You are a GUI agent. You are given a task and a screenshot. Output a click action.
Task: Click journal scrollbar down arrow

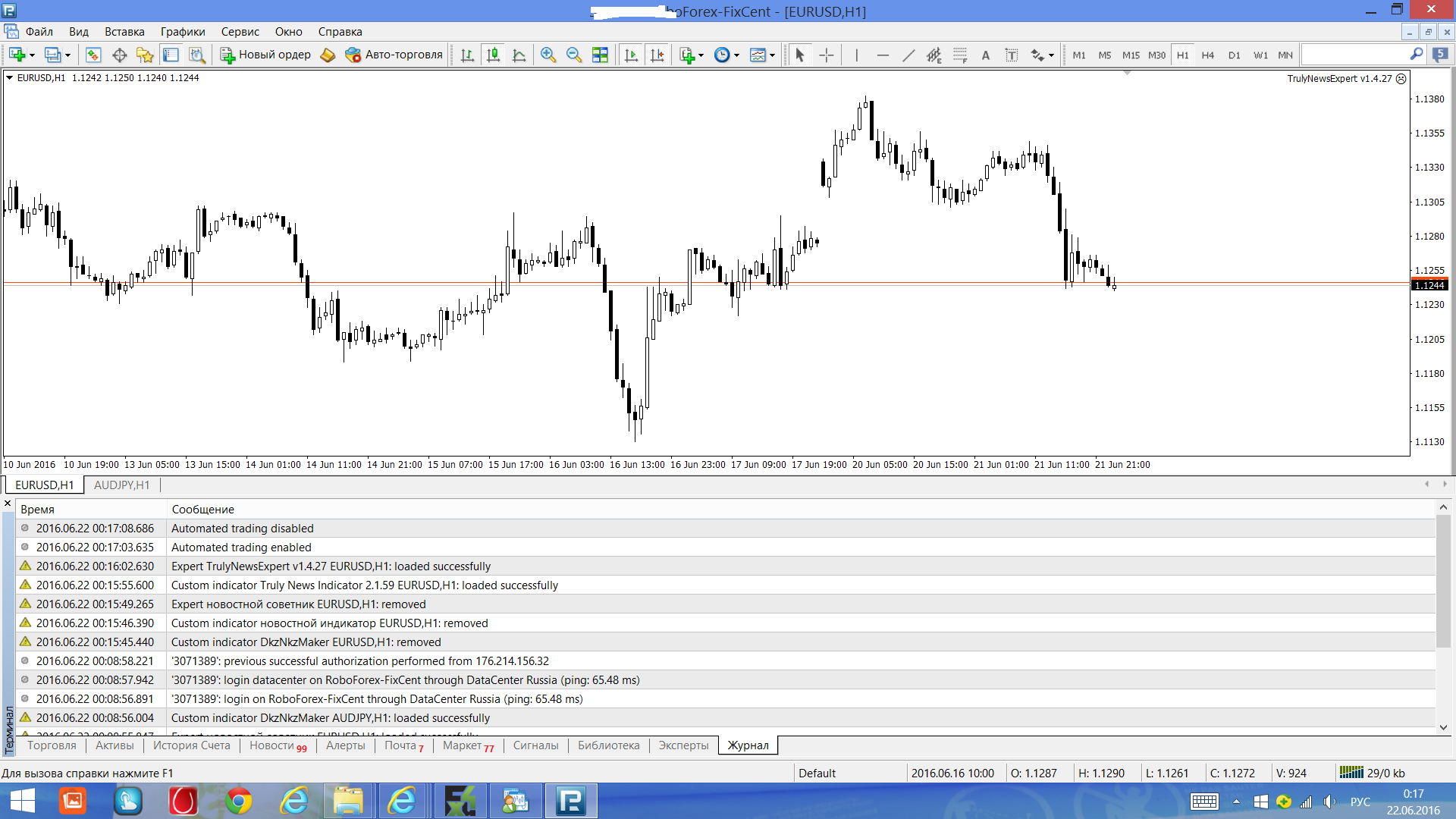point(1443,727)
